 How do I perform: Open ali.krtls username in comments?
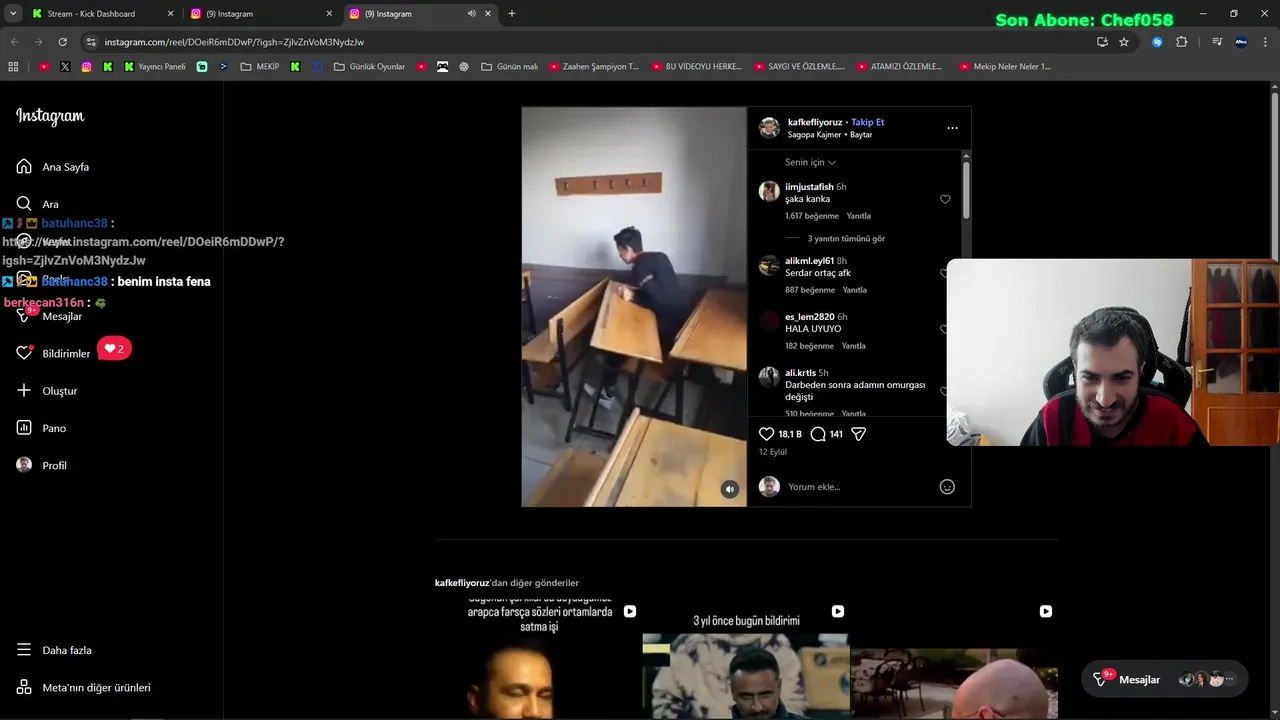click(x=800, y=373)
